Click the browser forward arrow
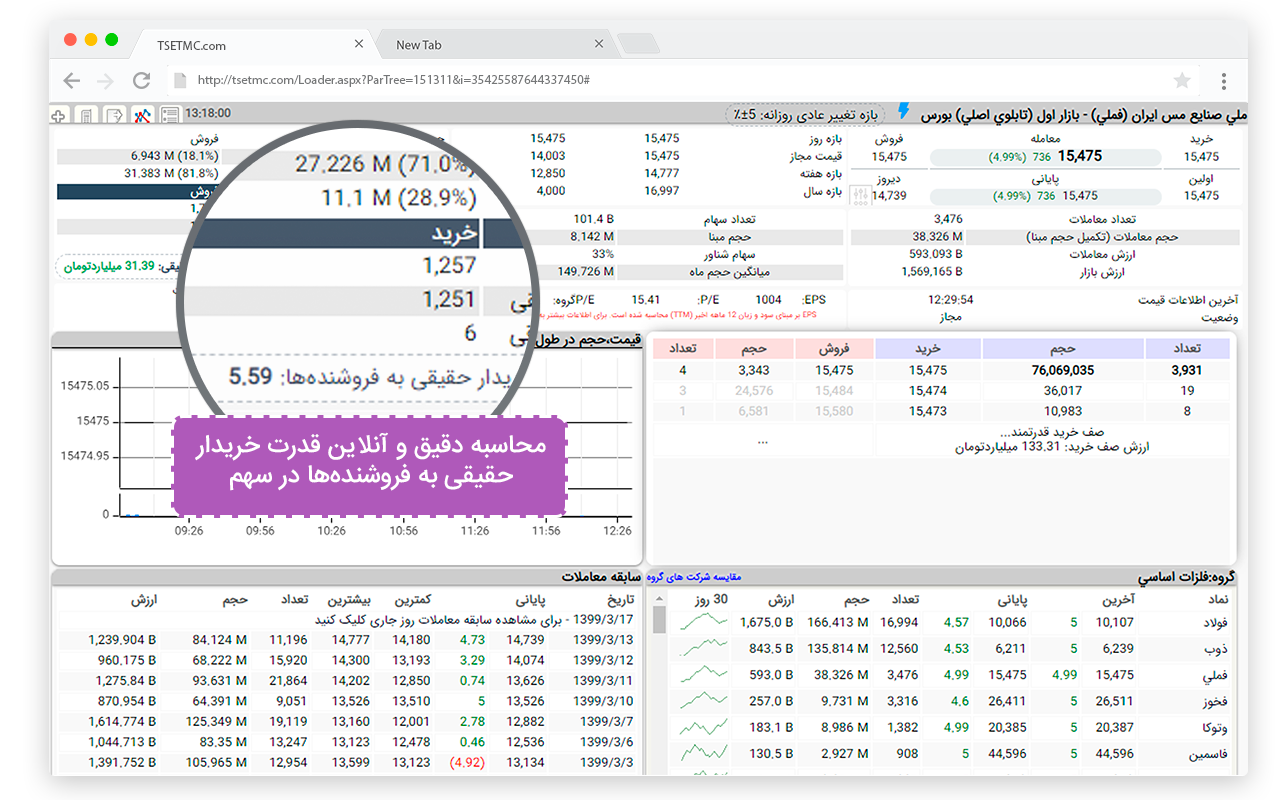The image size is (1280, 800). tap(105, 81)
